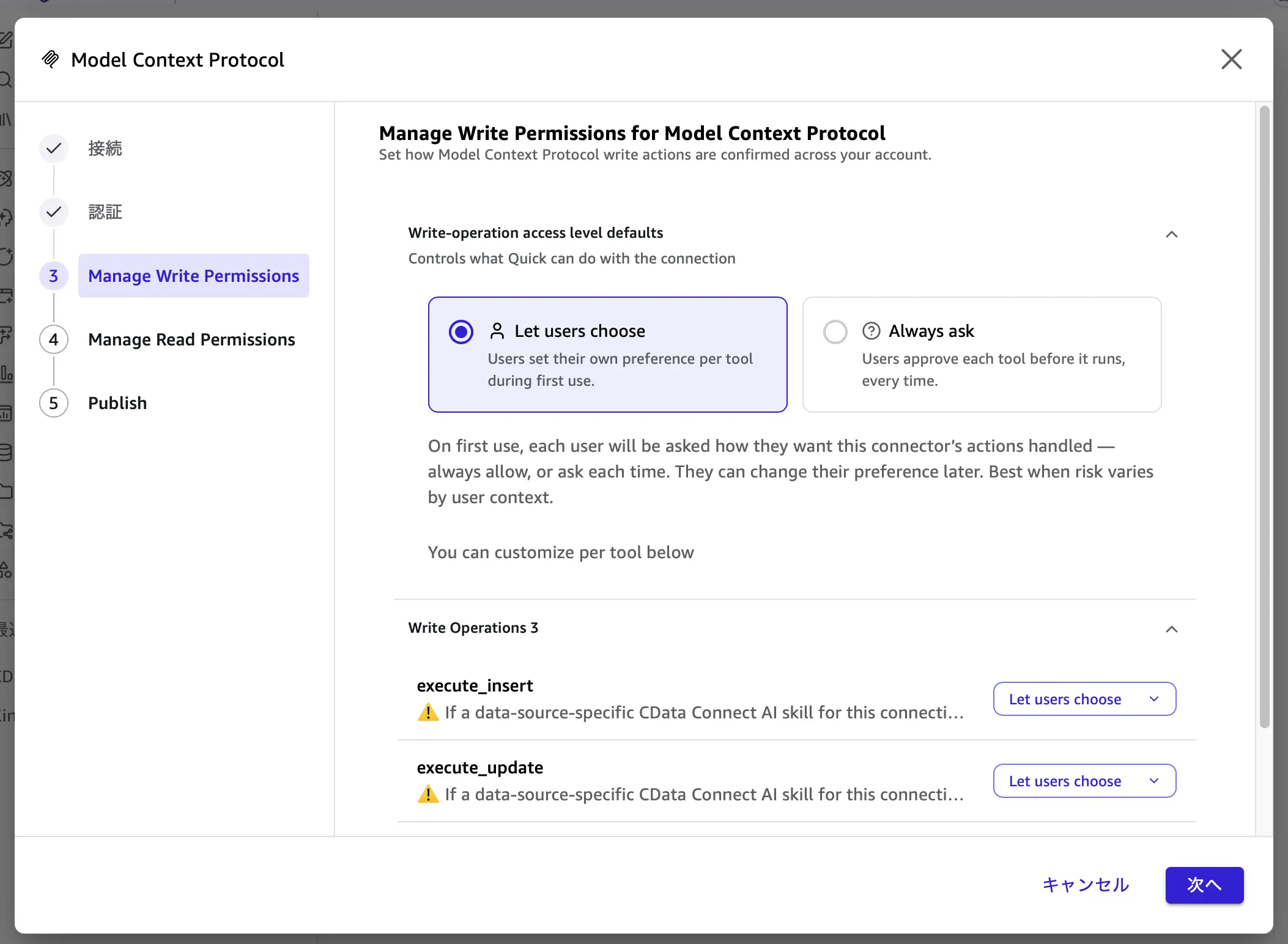Select the Let users choose radio option
The height and width of the screenshot is (944, 1288).
461,332
